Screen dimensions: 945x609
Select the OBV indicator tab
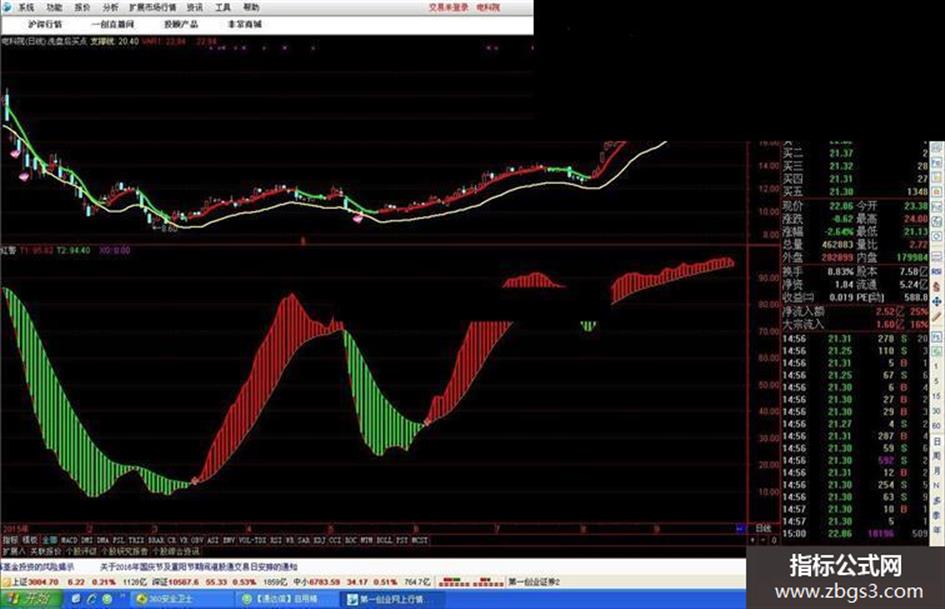coord(196,540)
